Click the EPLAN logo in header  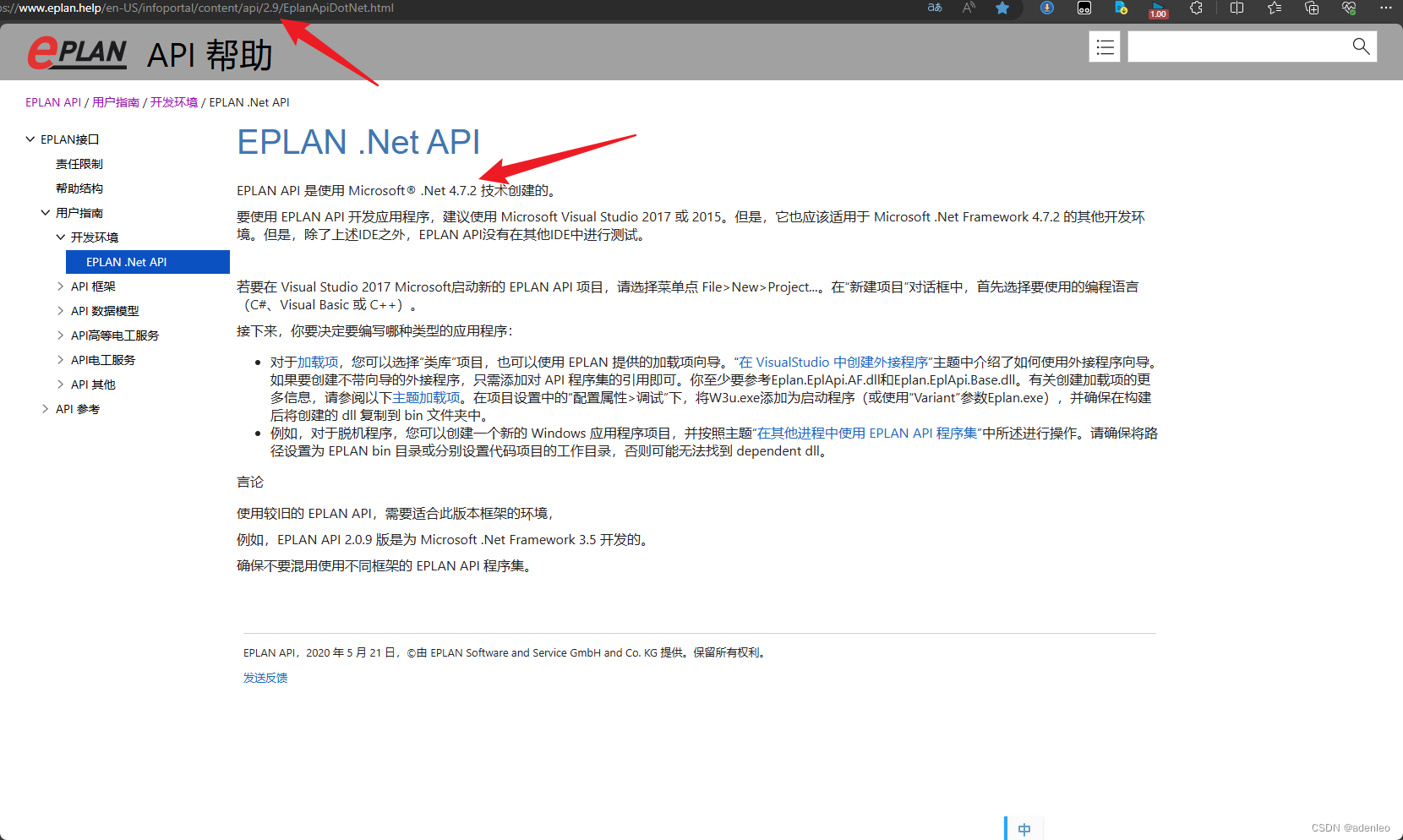click(77, 52)
